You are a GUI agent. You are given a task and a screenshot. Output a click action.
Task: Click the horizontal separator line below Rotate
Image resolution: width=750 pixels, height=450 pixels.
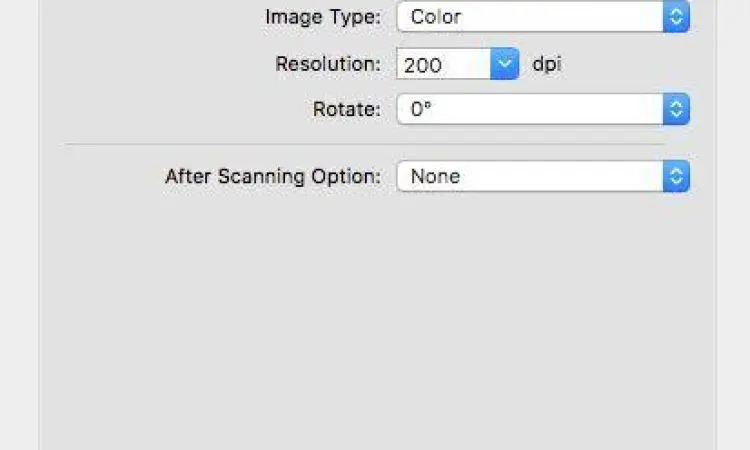point(365,144)
